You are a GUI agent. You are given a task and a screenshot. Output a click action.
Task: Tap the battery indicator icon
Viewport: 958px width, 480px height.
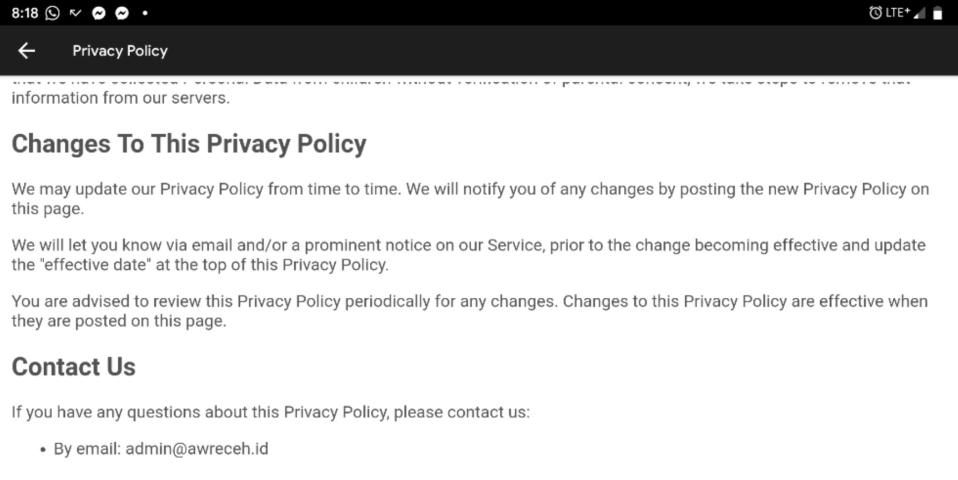pos(938,13)
